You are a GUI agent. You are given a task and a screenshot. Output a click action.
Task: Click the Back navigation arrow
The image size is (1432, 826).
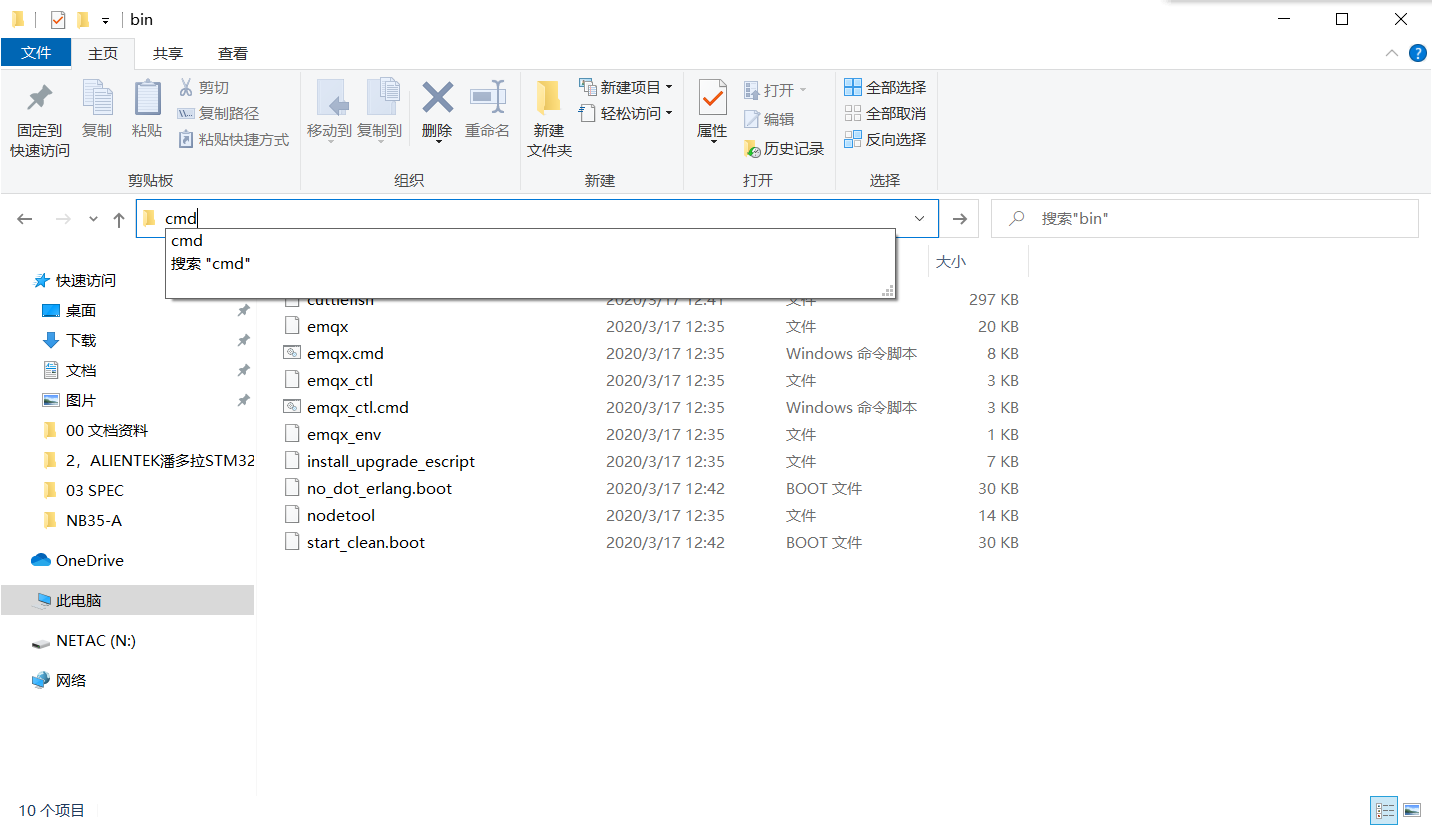(x=25, y=219)
